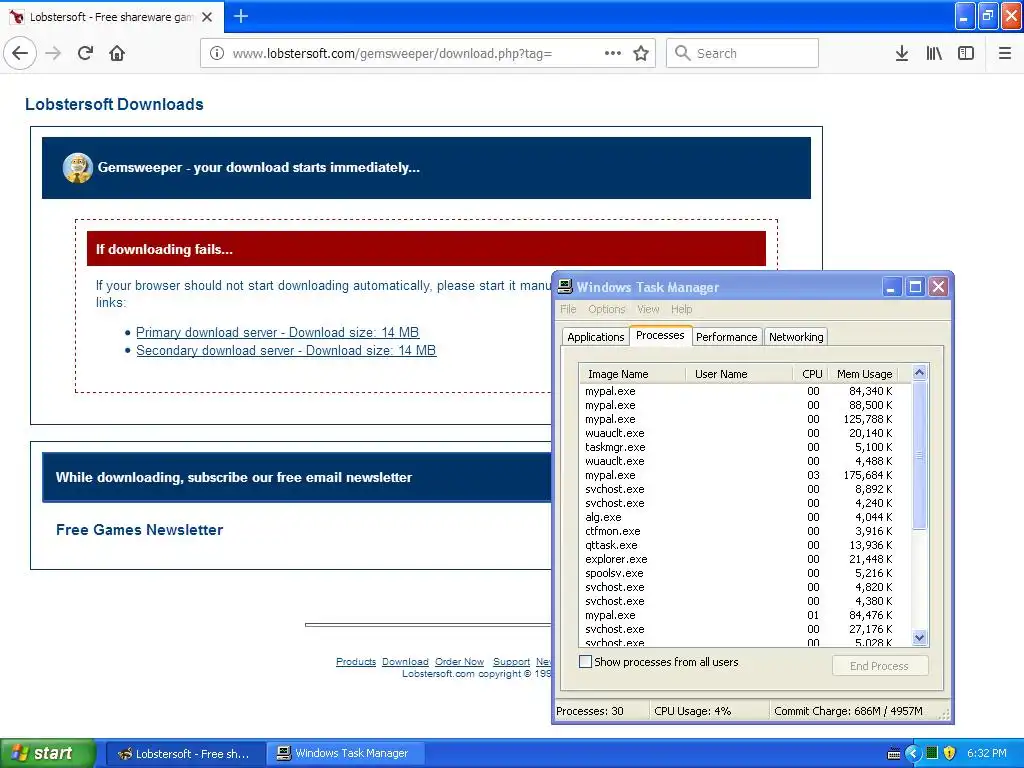The width and height of the screenshot is (1024, 768).
Task: Sort processes by User Name column
Action: 739,374
